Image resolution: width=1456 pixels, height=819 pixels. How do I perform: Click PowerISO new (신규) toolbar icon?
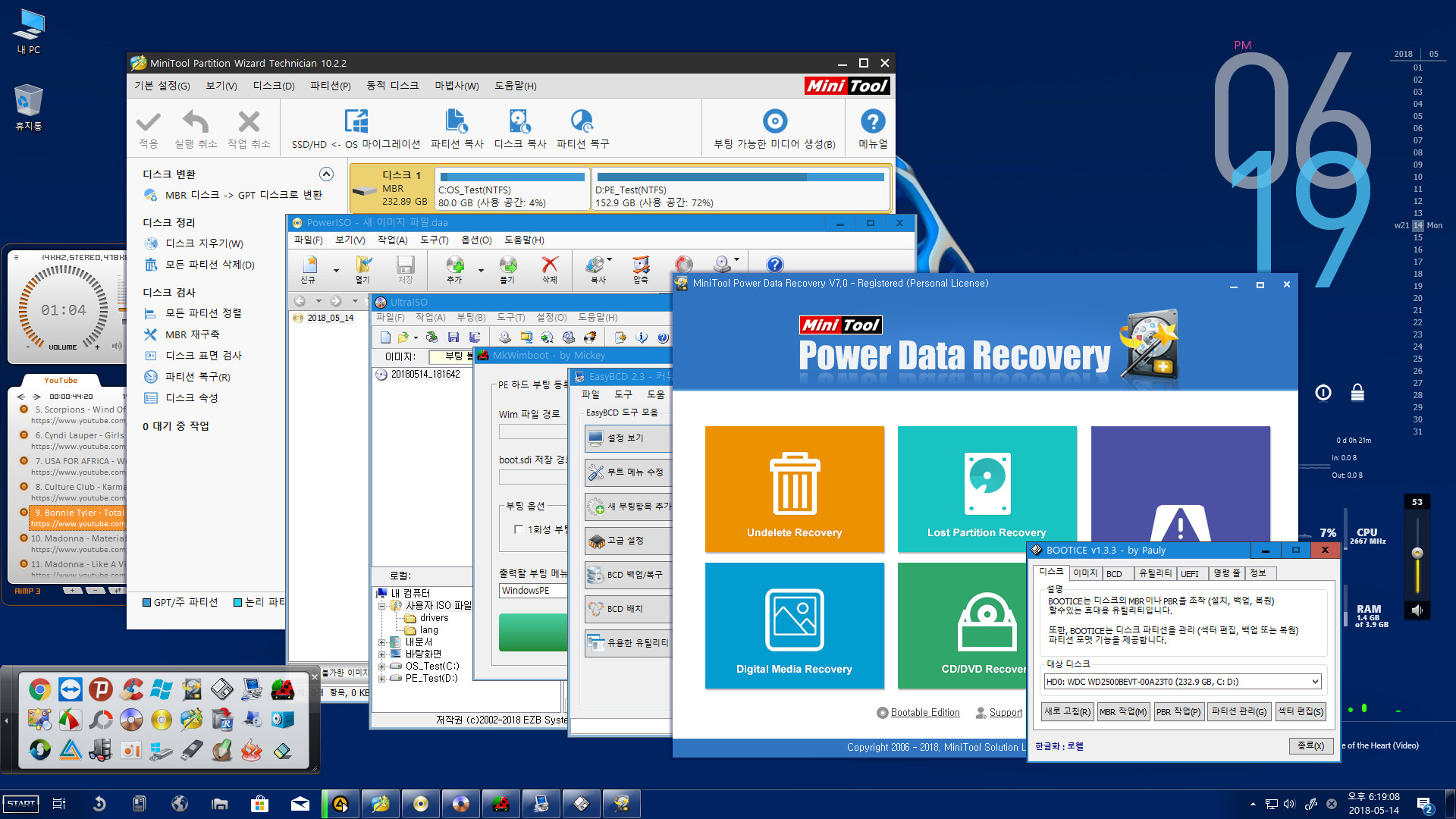[309, 265]
